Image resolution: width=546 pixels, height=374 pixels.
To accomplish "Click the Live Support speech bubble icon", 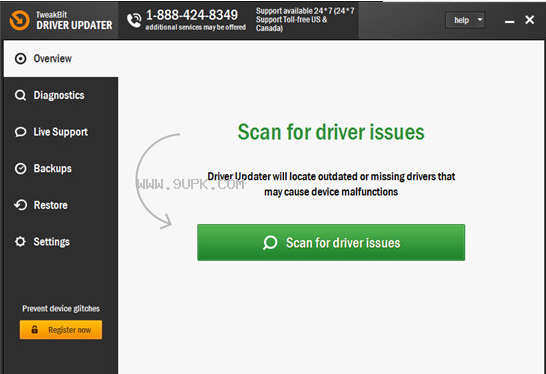I will point(21,132).
